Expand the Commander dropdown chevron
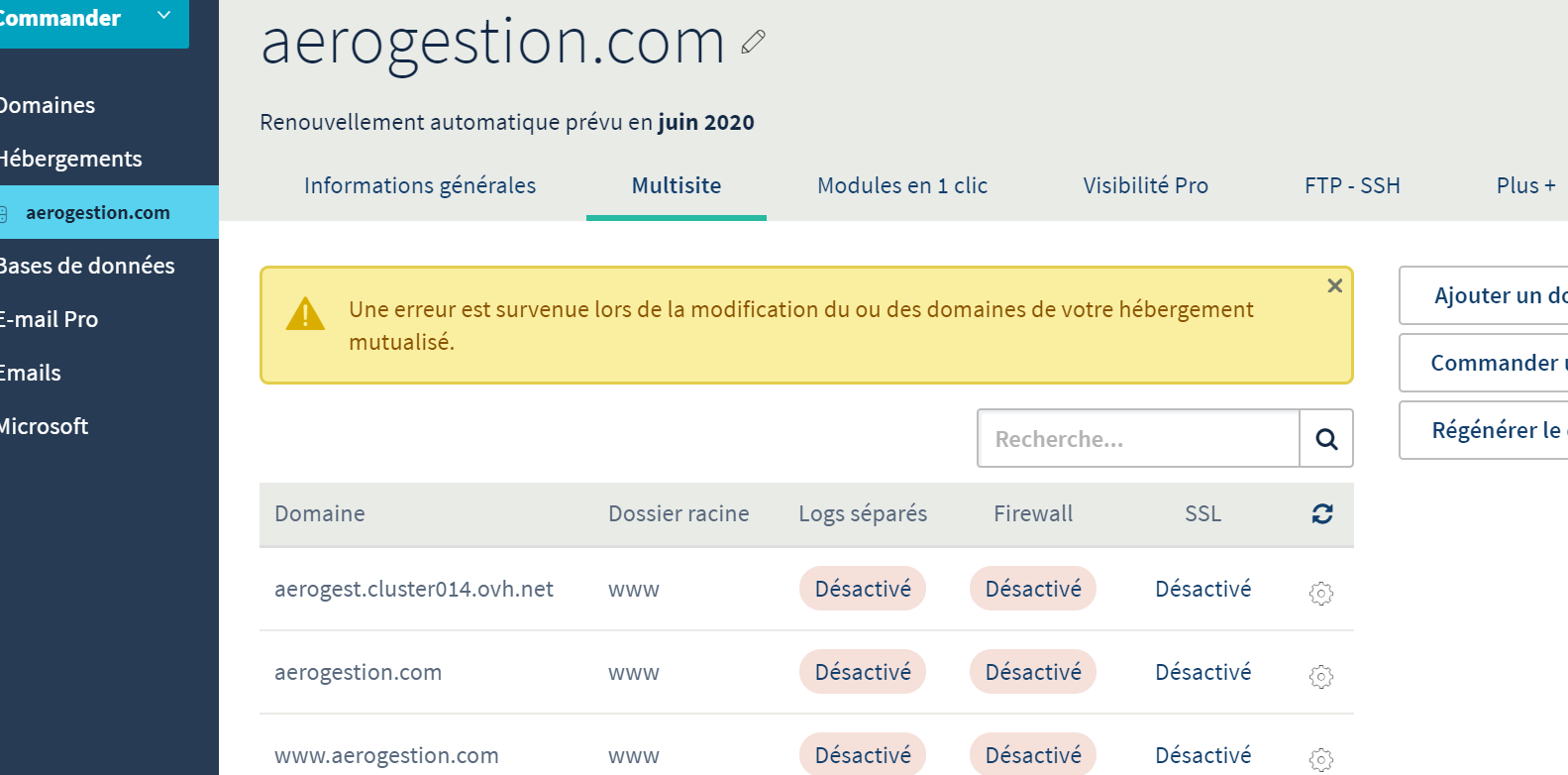The width and height of the screenshot is (1568, 775). (x=164, y=16)
